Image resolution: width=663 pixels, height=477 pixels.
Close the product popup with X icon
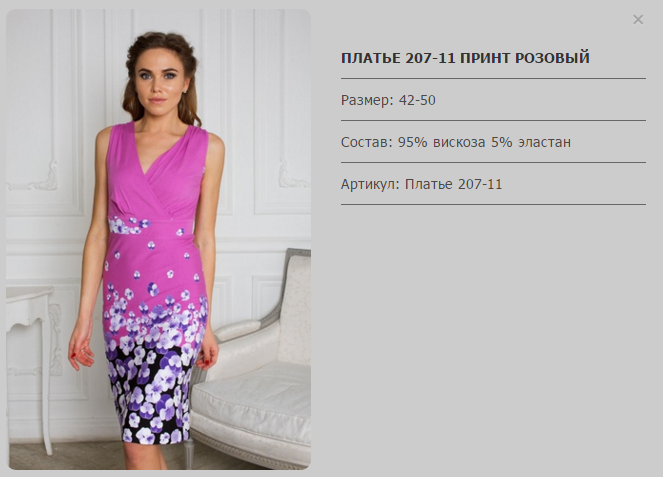[x=638, y=19]
